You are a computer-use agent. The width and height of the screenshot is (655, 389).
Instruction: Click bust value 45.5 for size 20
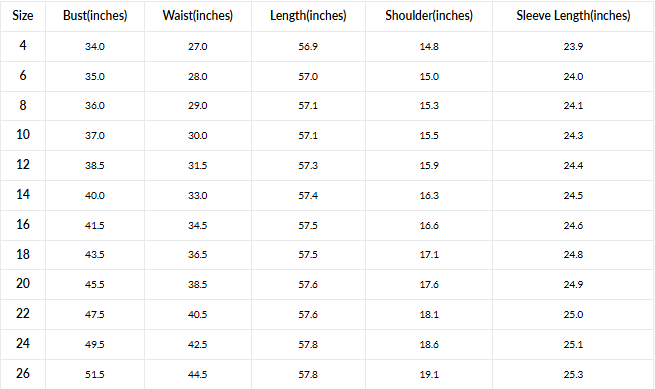(x=95, y=285)
